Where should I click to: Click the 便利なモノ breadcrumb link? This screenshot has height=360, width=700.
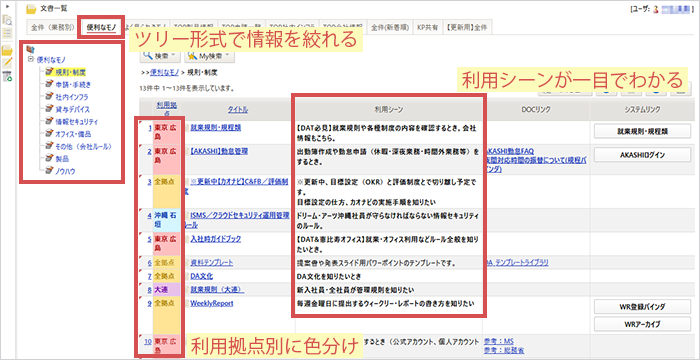[x=165, y=71]
